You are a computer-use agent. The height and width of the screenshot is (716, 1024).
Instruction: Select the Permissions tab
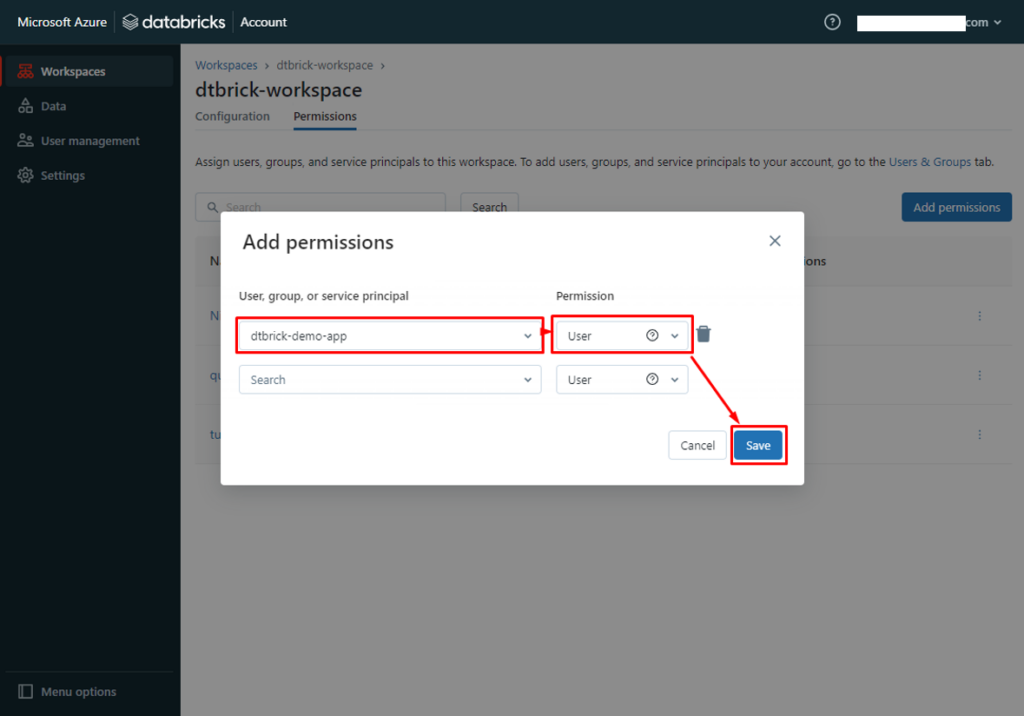pyautogui.click(x=325, y=116)
